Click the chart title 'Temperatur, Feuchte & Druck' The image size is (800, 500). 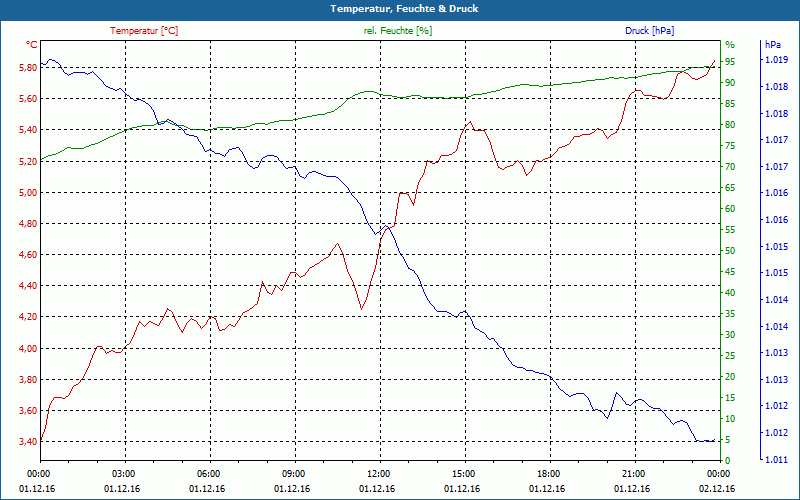pos(404,9)
